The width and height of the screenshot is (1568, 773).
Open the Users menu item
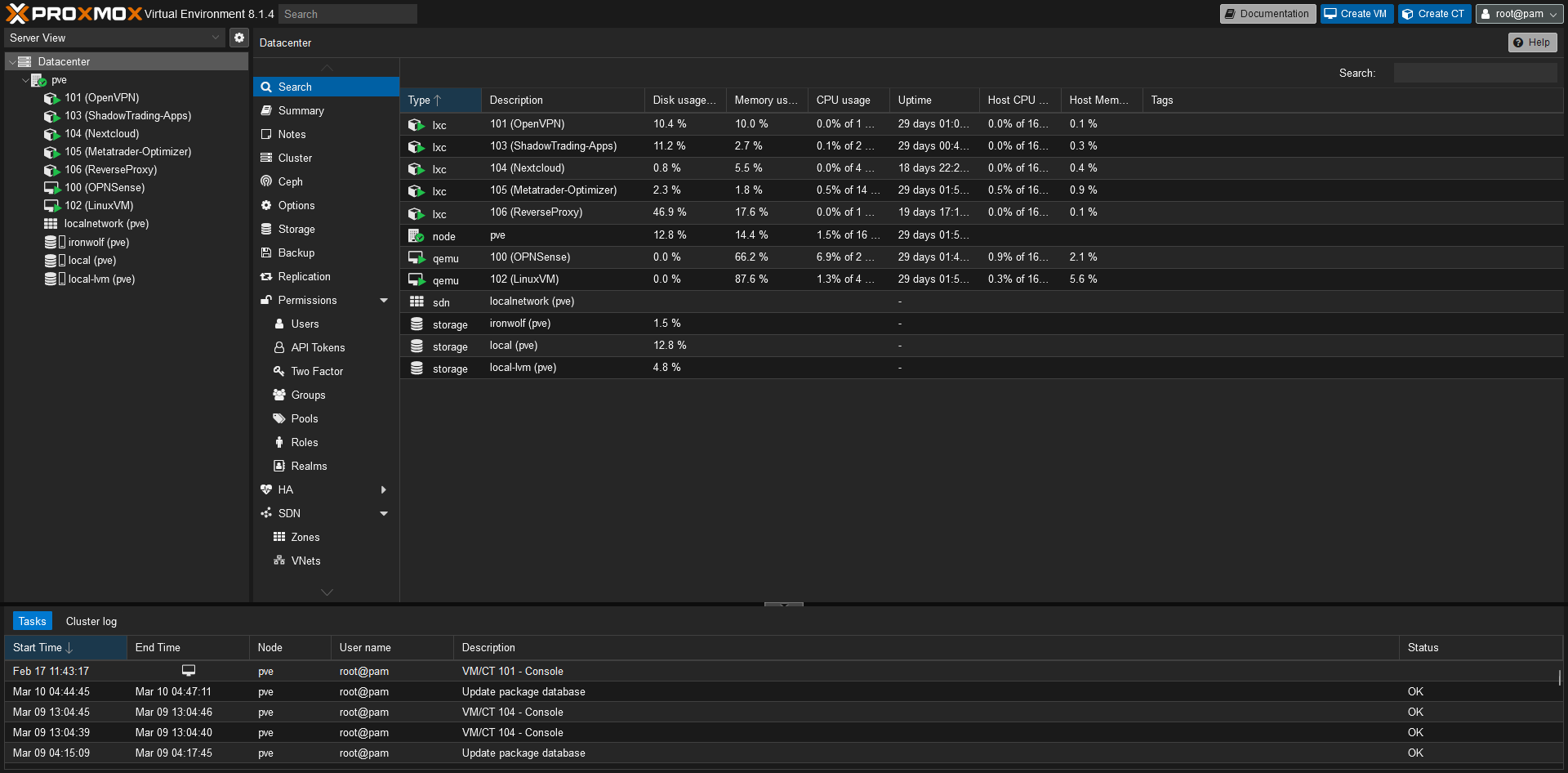(326, 324)
